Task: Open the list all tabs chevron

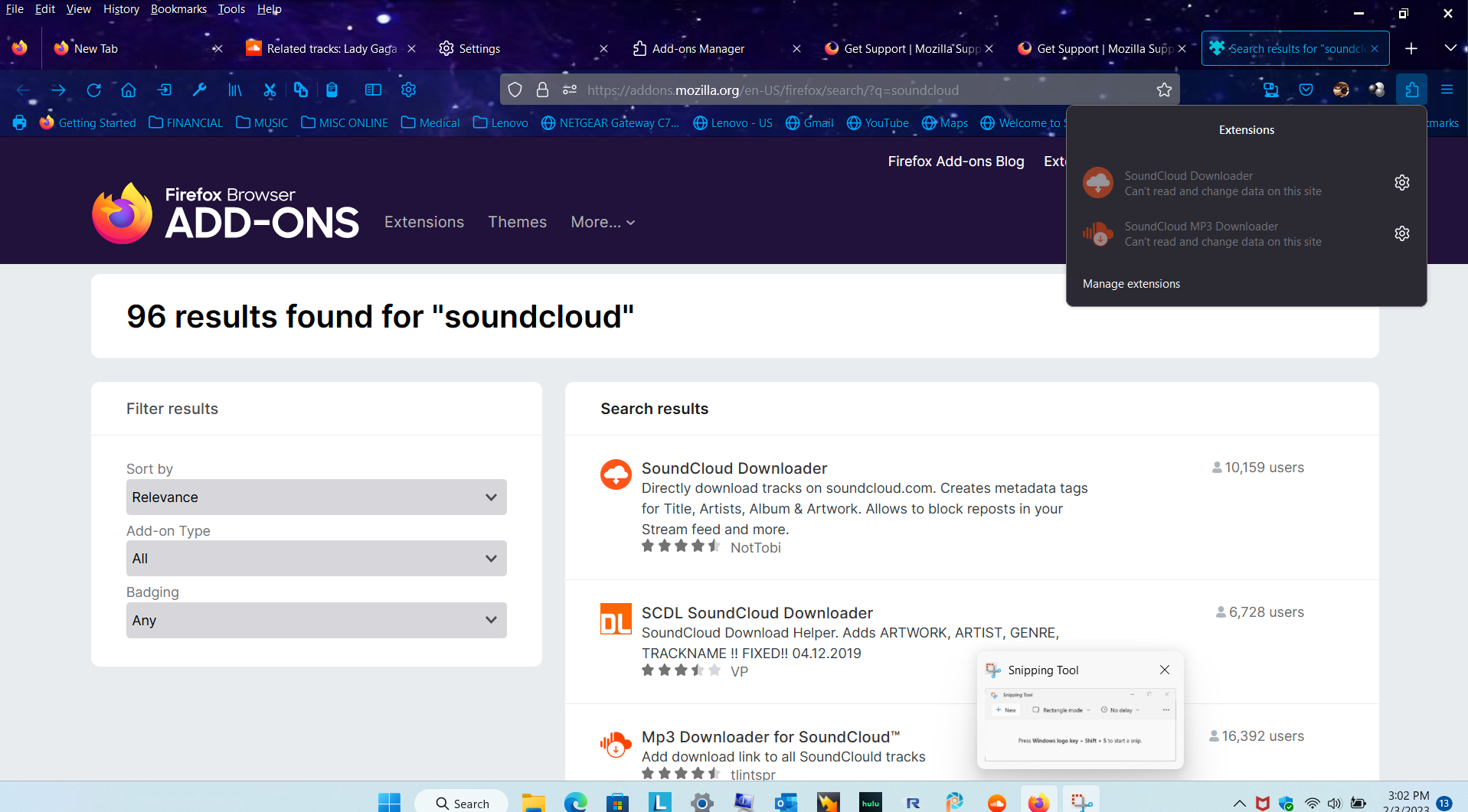Action: pyautogui.click(x=1450, y=48)
